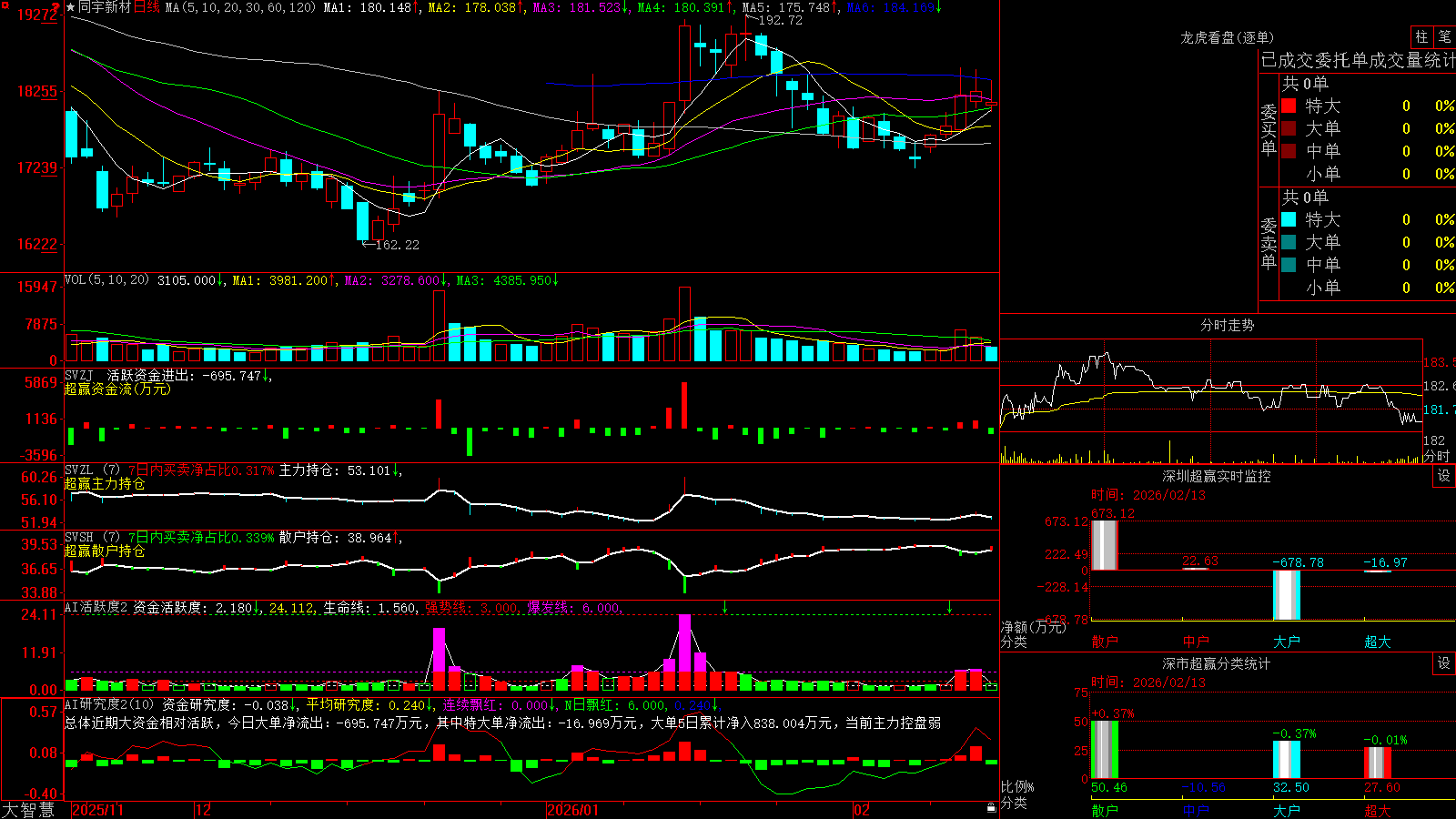Click the 大智慧 logo at bottom-left
Viewport: 1456px width, 819px height.
28,809
